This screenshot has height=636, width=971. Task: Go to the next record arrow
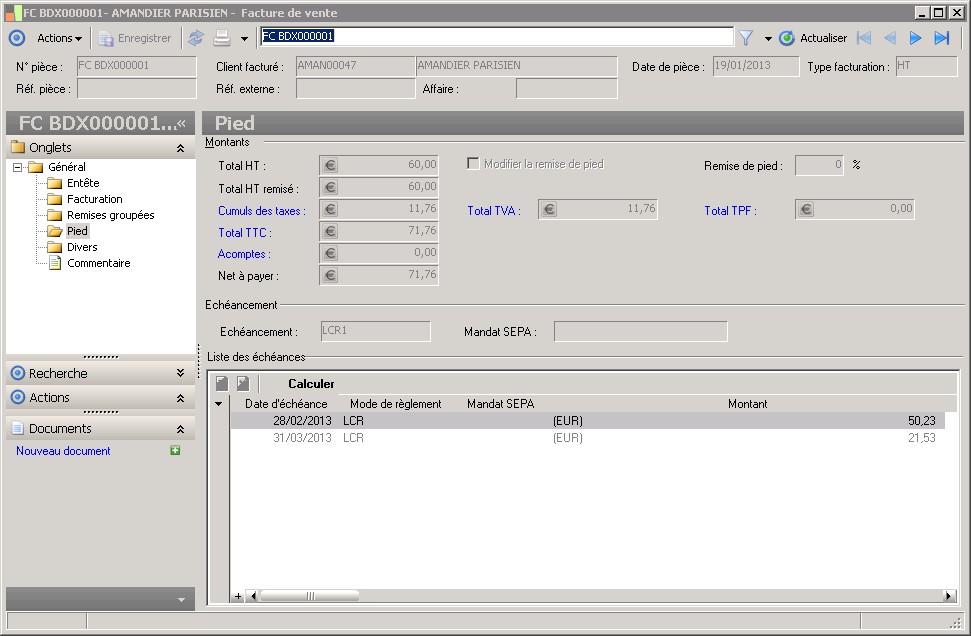pos(915,38)
